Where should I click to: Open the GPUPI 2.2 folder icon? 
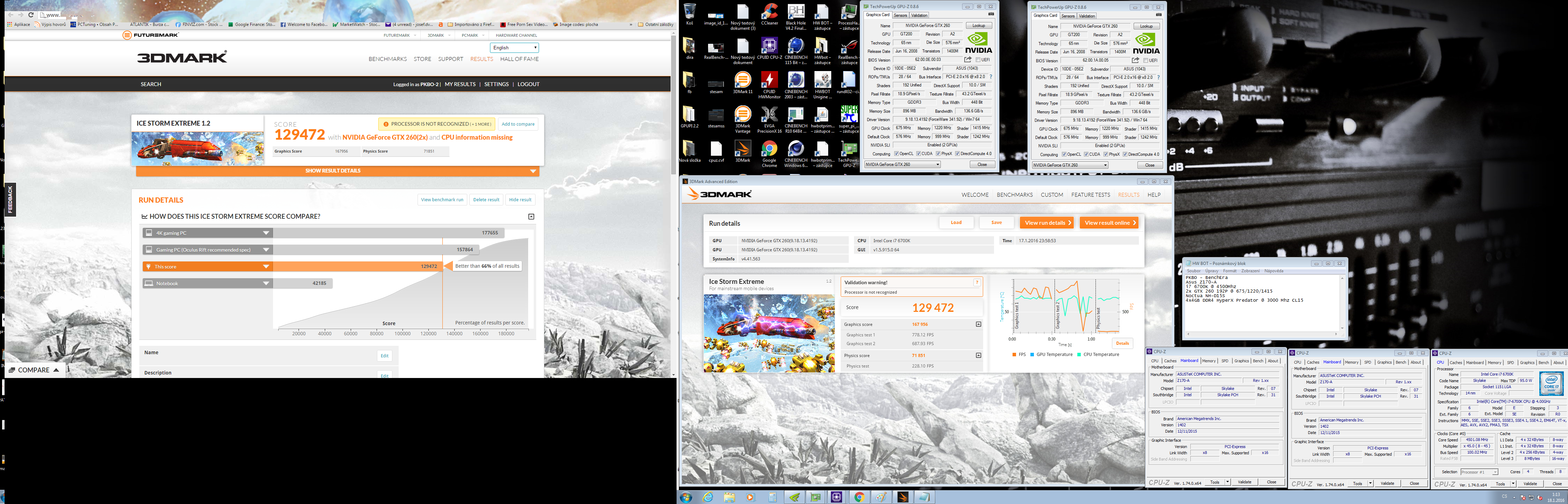689,117
